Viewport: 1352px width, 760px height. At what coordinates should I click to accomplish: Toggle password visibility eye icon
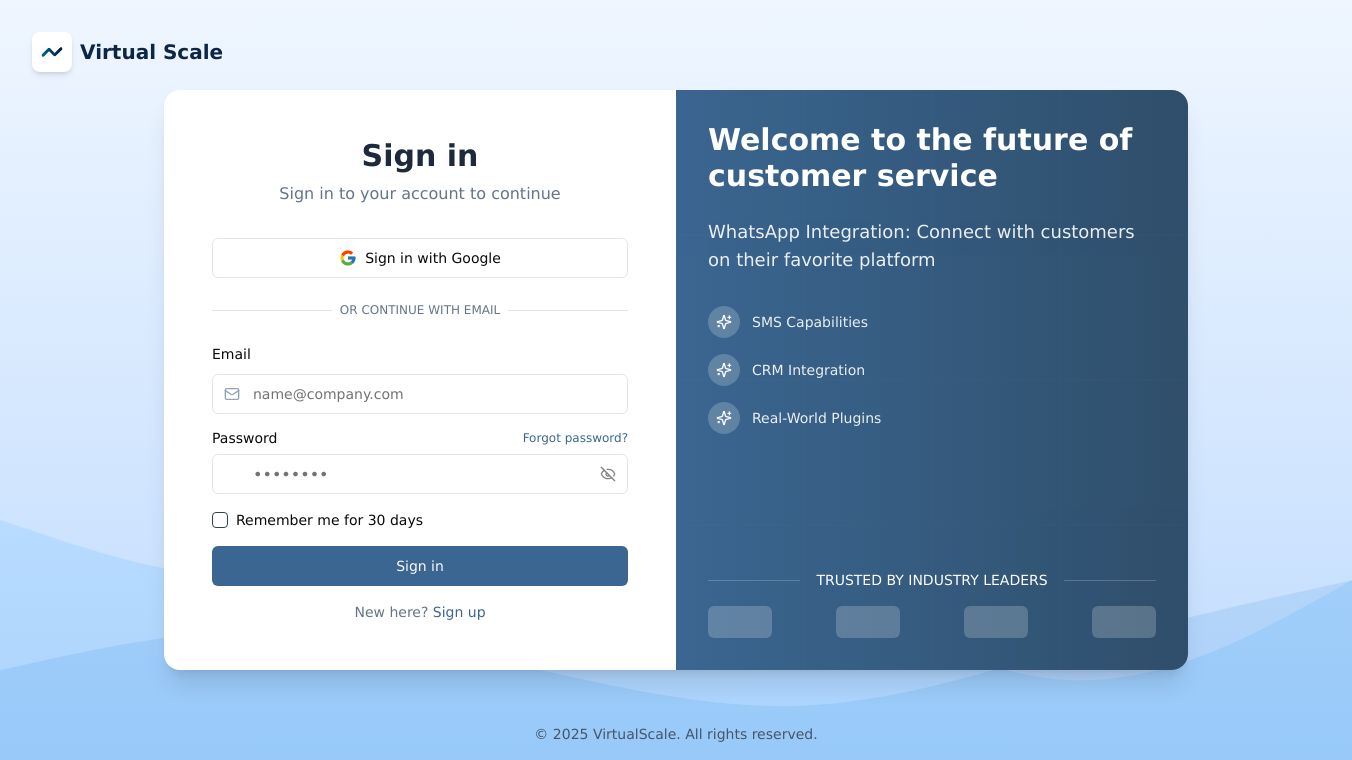pyautogui.click(x=608, y=474)
